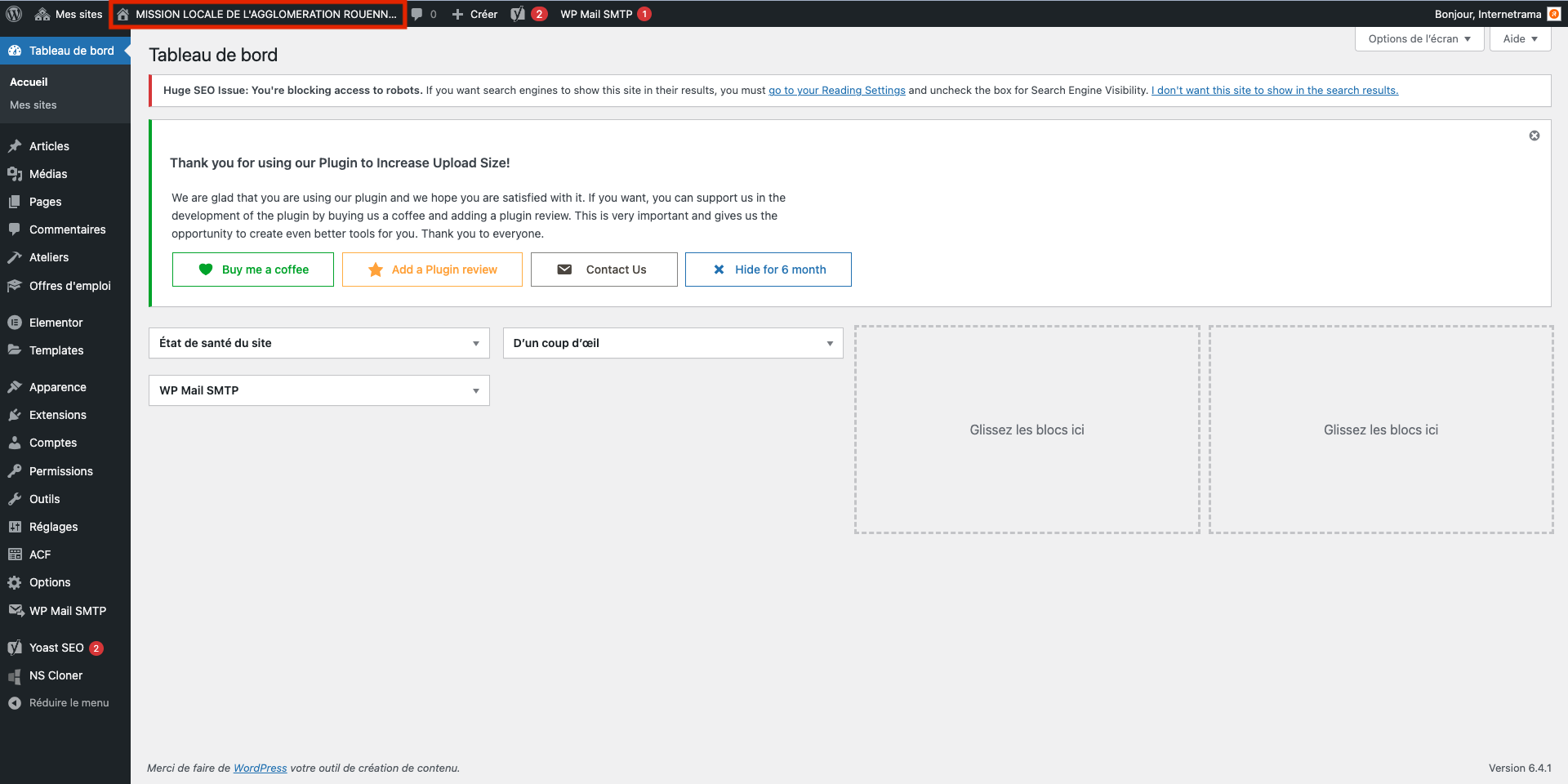
Task: Click the NS Cloner sidebar icon
Action: pos(15,675)
